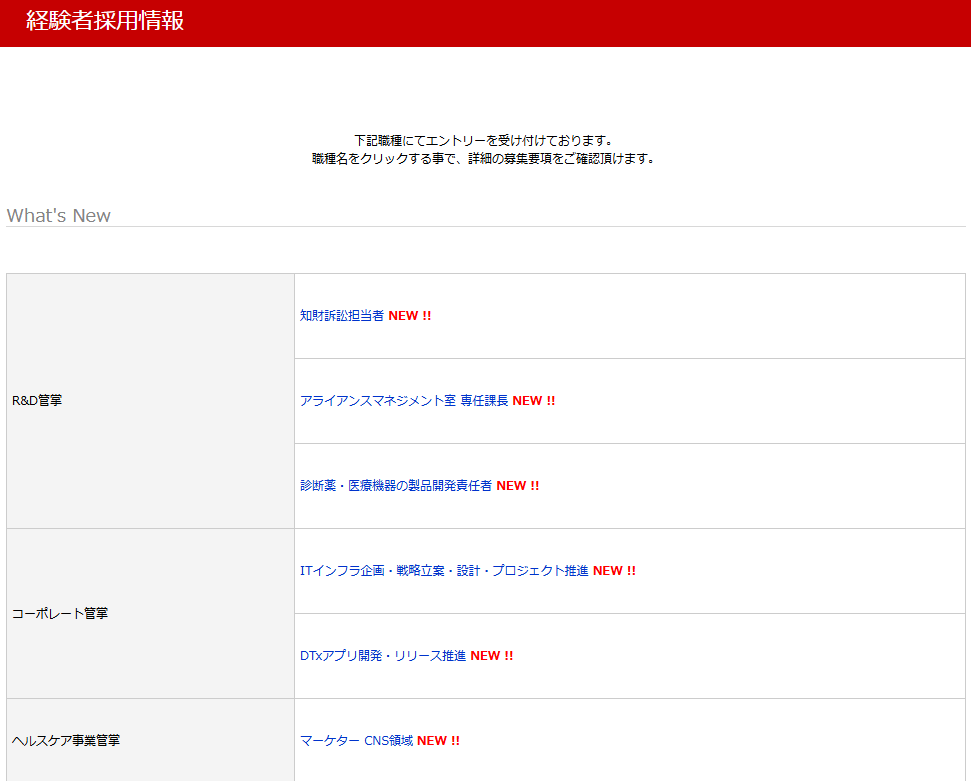
Task: Click the コーポレート管掌 category cell
Action: (150, 613)
